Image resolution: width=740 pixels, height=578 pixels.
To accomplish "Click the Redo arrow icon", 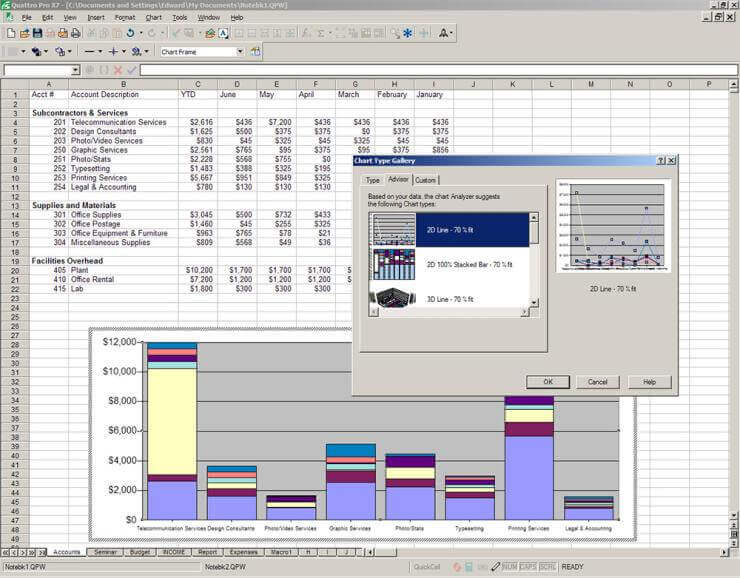I will coord(152,33).
